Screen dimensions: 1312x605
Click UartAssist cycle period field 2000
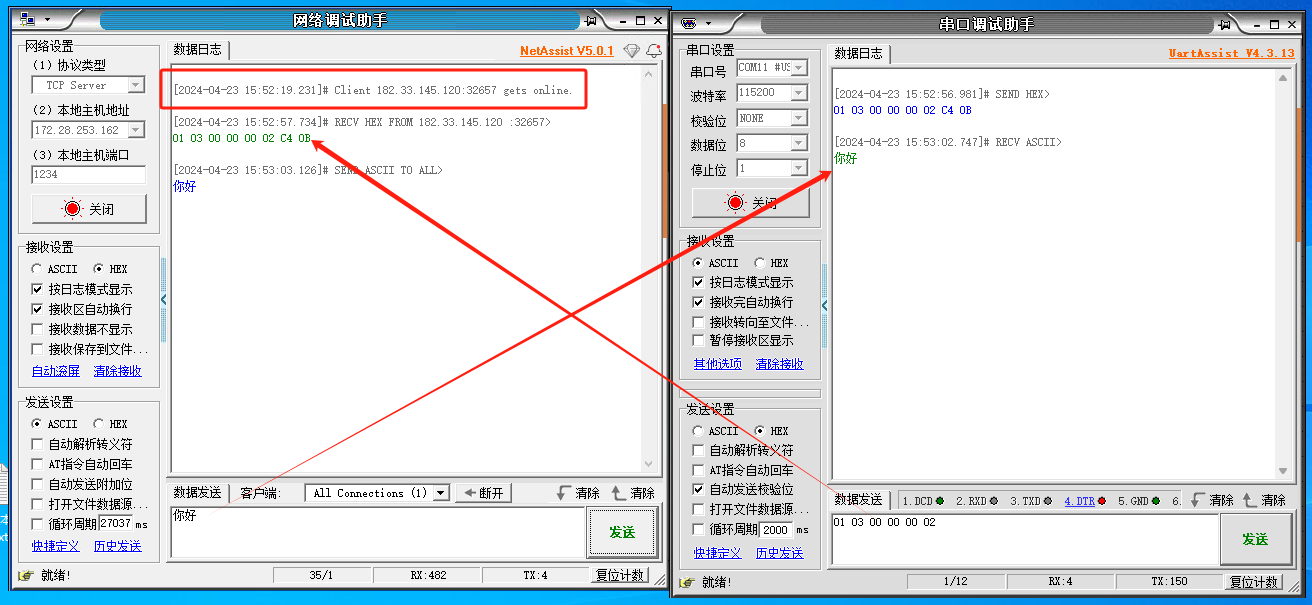[x=778, y=529]
